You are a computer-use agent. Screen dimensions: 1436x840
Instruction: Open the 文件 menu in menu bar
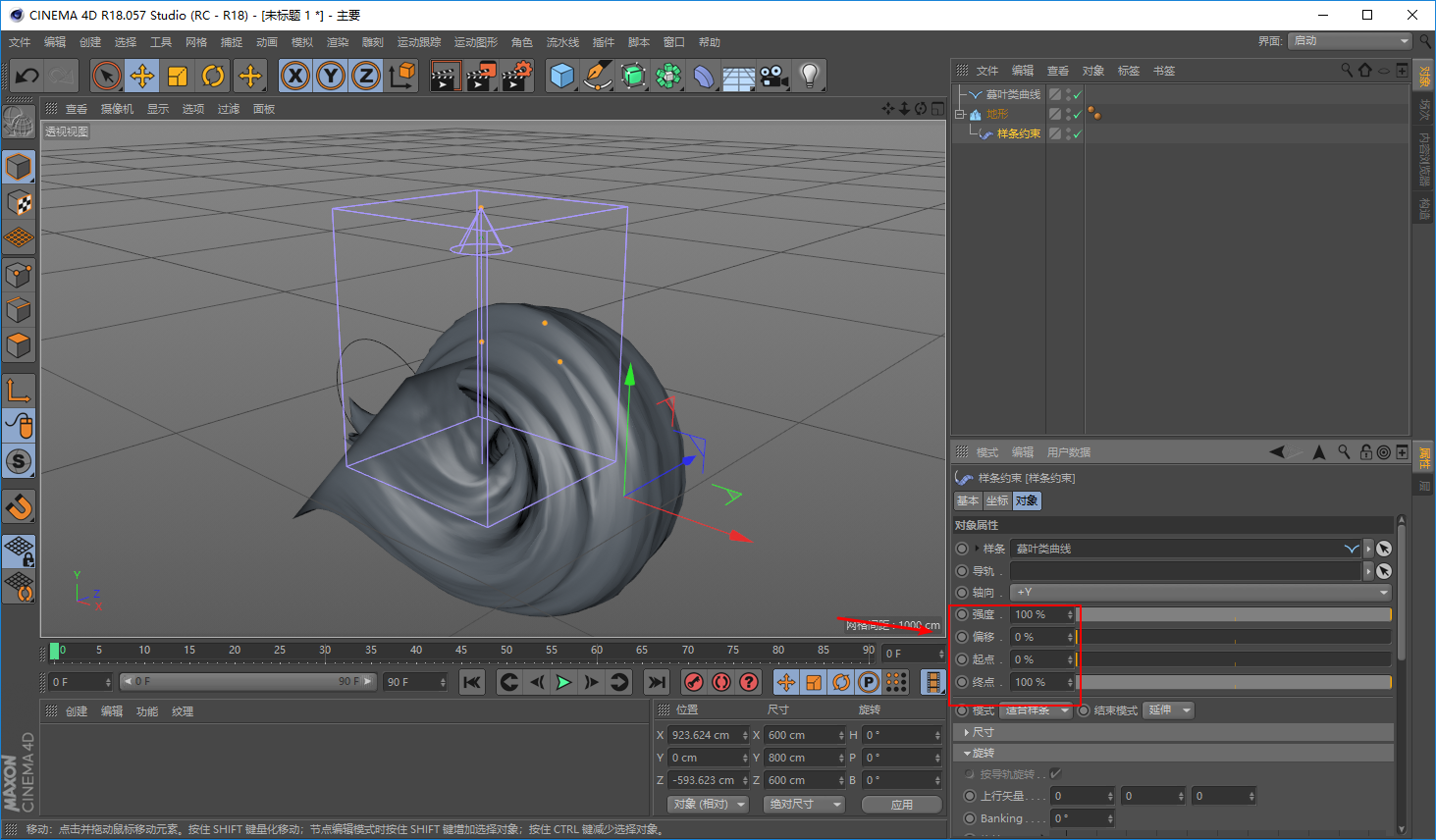click(20, 42)
